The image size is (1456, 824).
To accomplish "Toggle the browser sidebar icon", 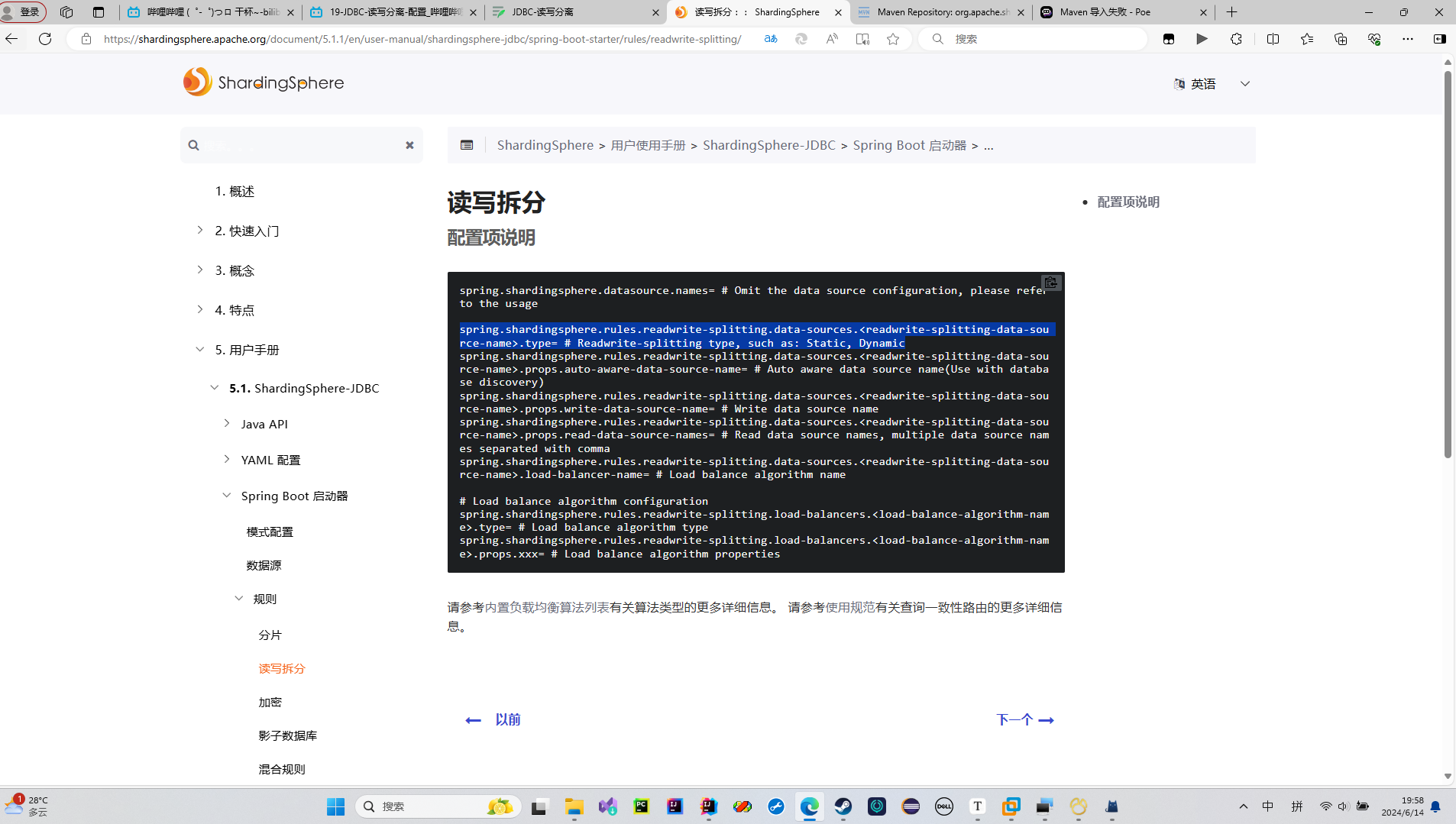I will [1439, 39].
